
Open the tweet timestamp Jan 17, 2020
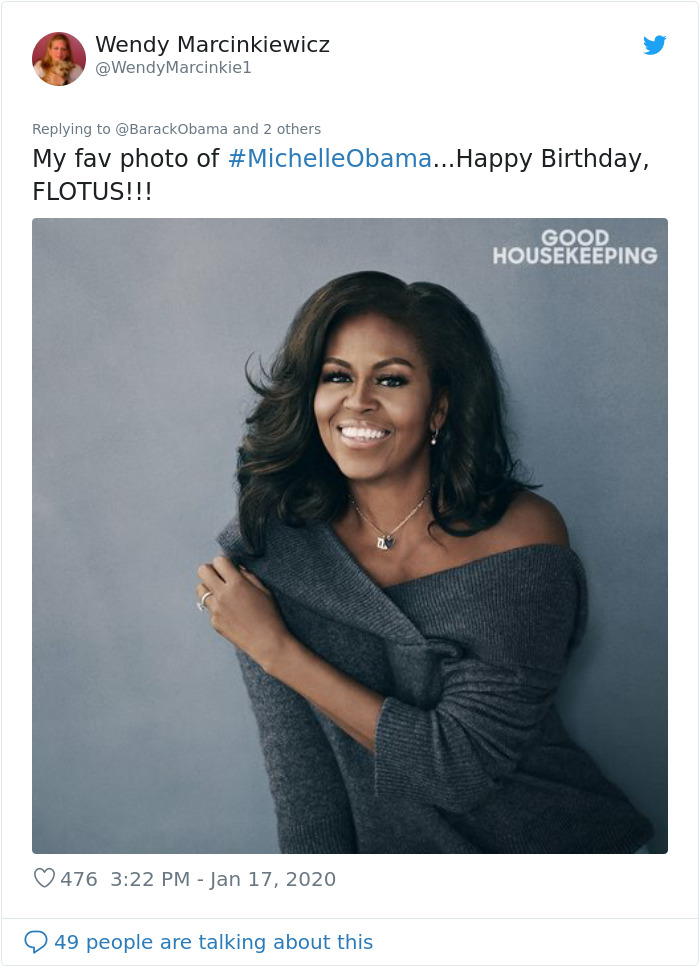220,880
